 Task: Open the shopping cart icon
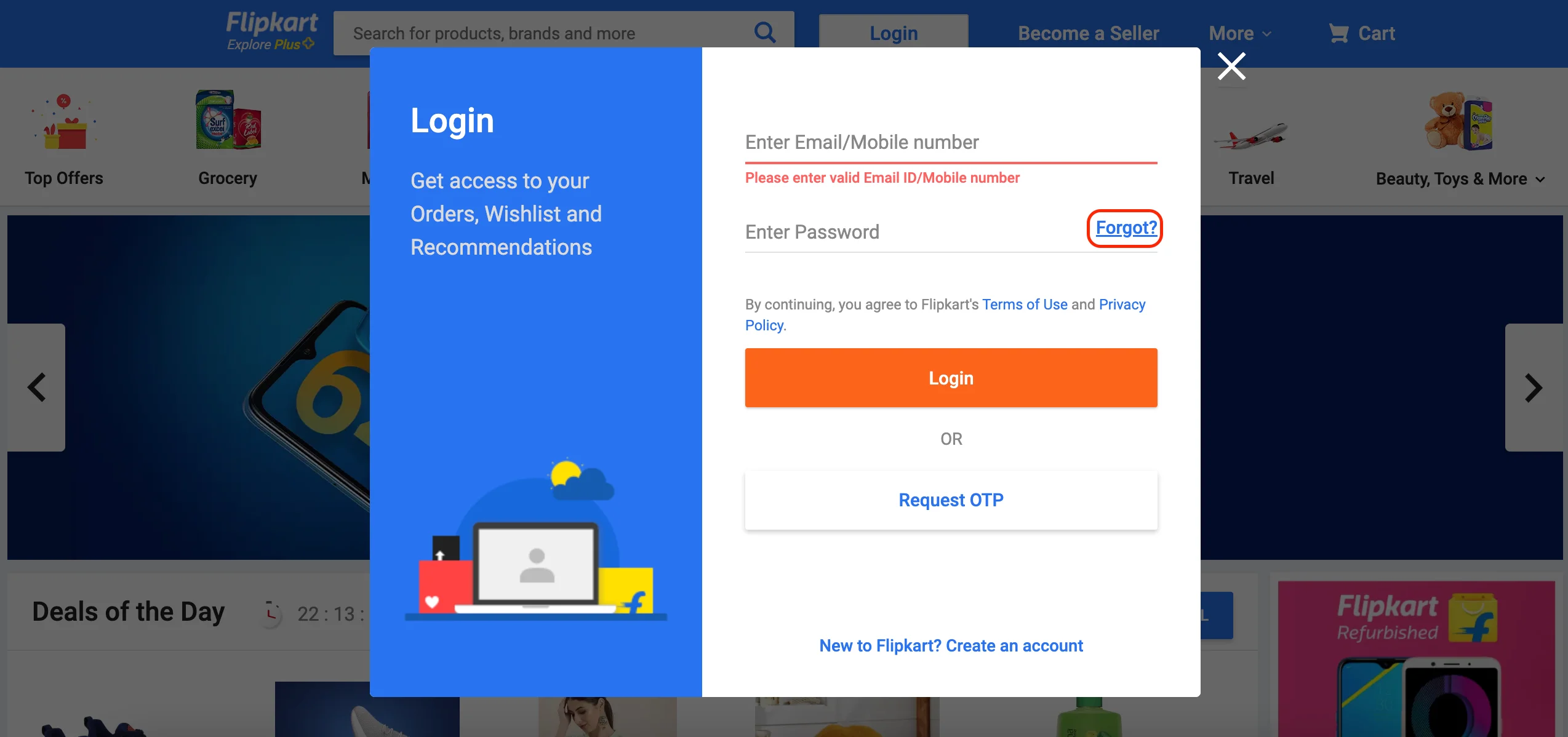(1338, 33)
